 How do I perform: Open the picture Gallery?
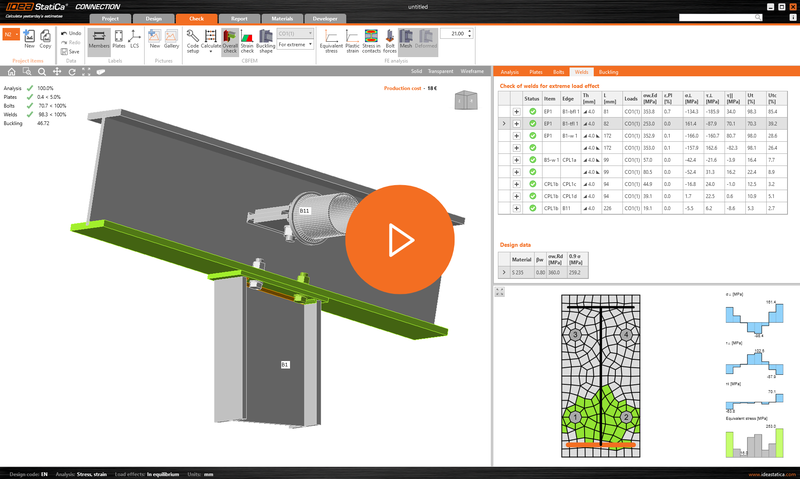click(171, 39)
